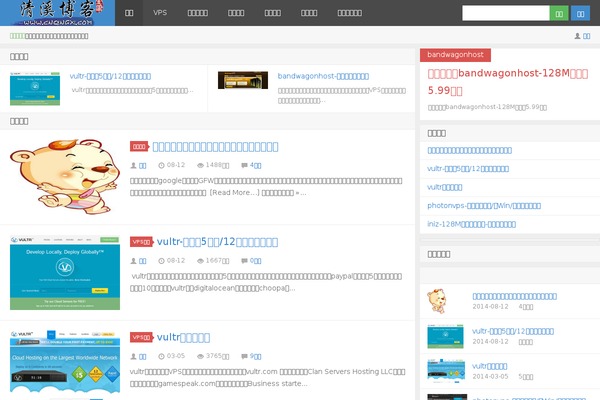
Task: Open the cartoon bear post thumbnail
Action: [x=65, y=176]
